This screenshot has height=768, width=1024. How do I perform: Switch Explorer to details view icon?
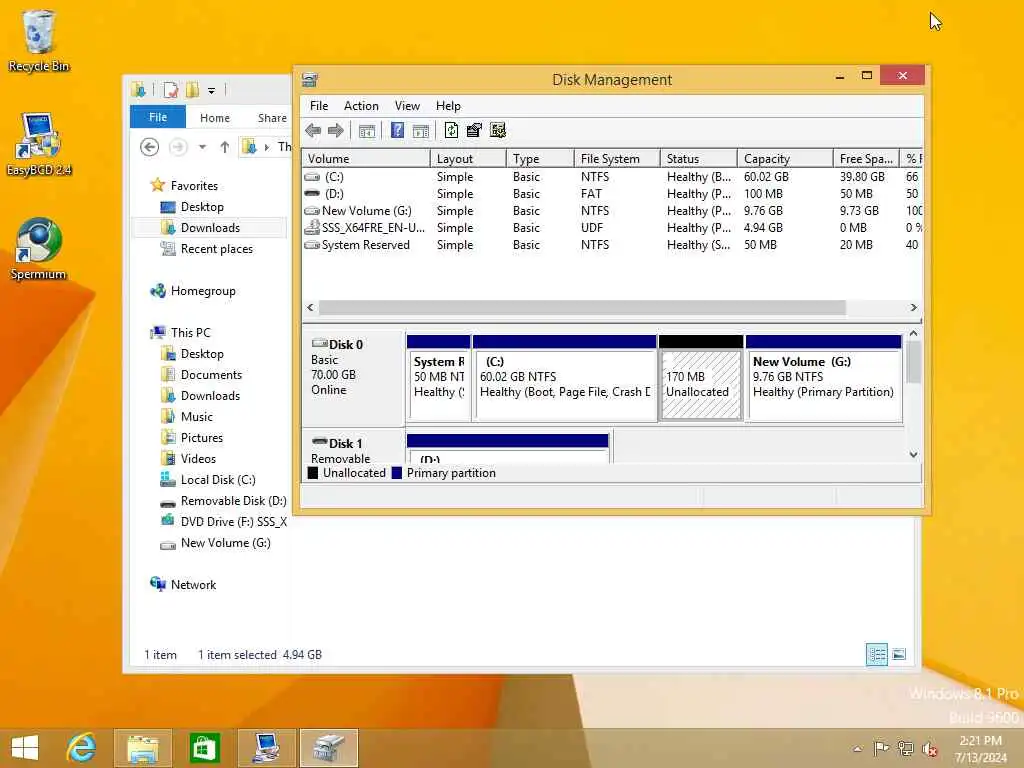pos(876,654)
